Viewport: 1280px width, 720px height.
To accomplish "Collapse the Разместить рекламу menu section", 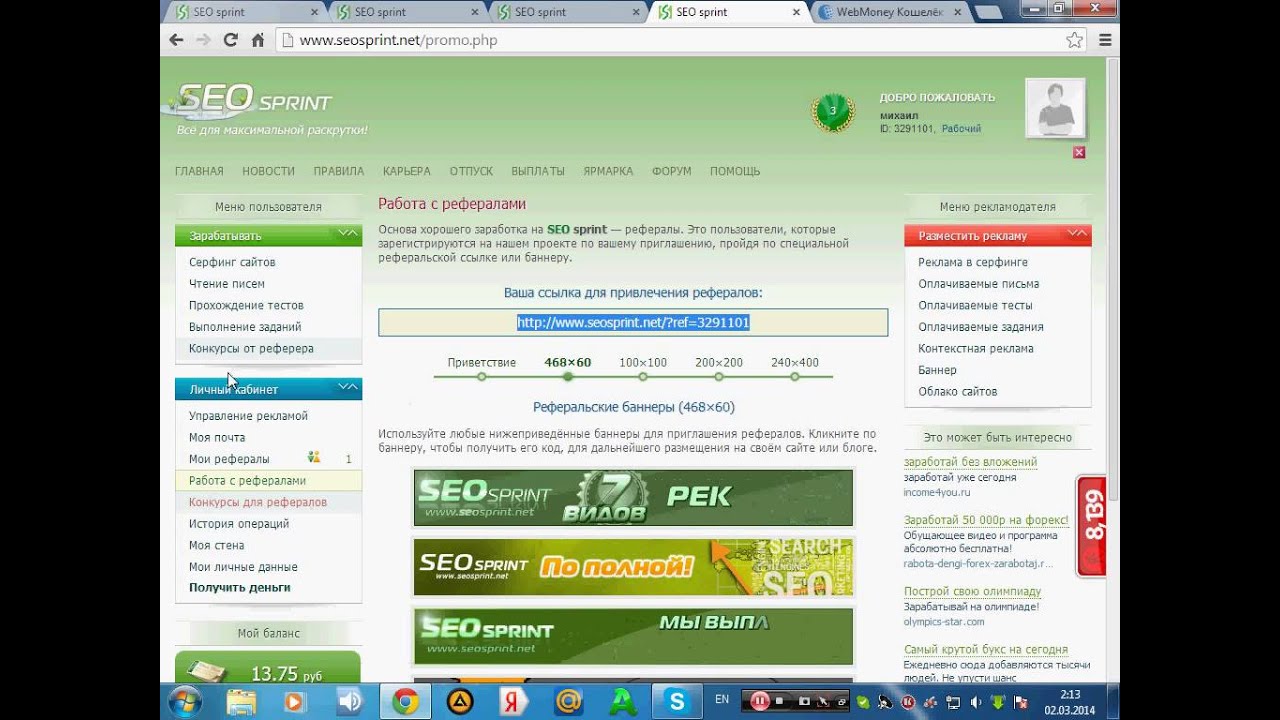I will tap(1077, 234).
